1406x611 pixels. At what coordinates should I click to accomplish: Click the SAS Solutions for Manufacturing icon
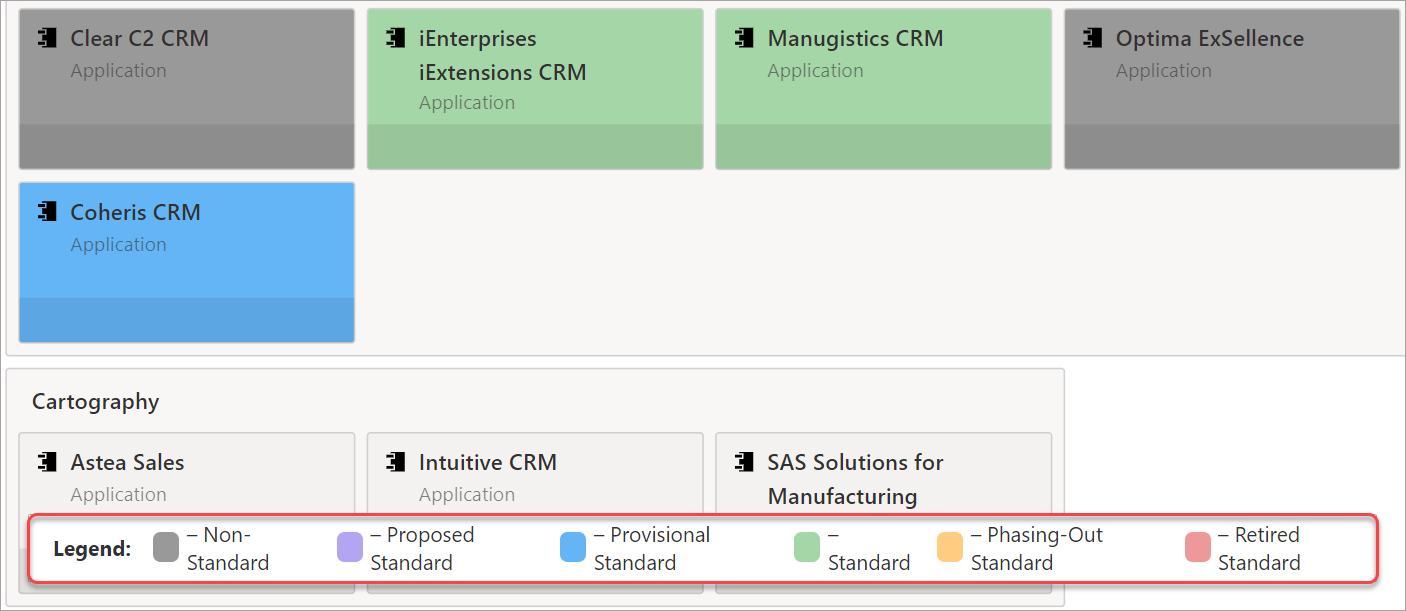coord(743,462)
